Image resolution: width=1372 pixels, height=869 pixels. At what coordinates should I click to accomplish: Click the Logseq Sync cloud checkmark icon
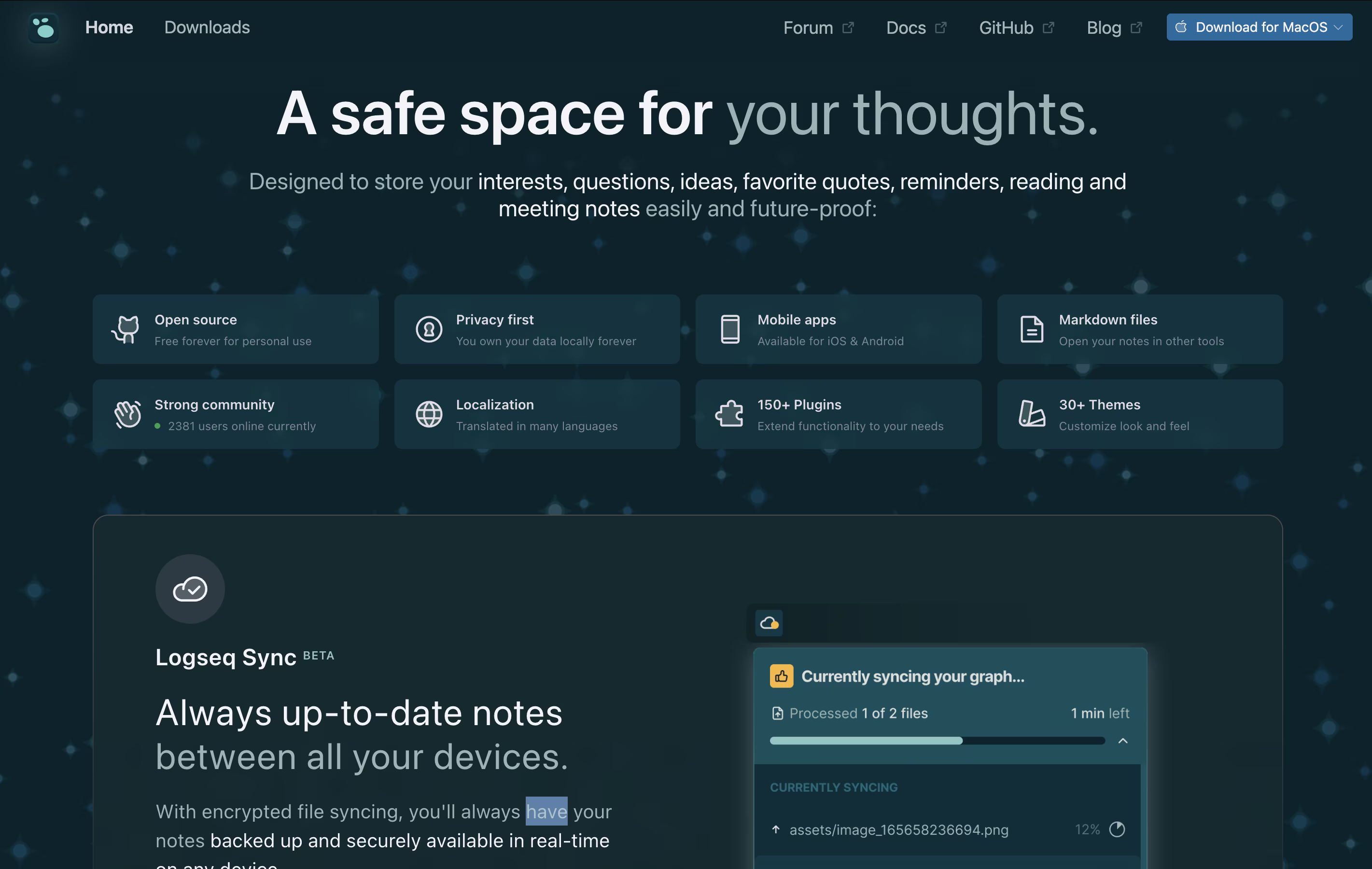click(190, 589)
